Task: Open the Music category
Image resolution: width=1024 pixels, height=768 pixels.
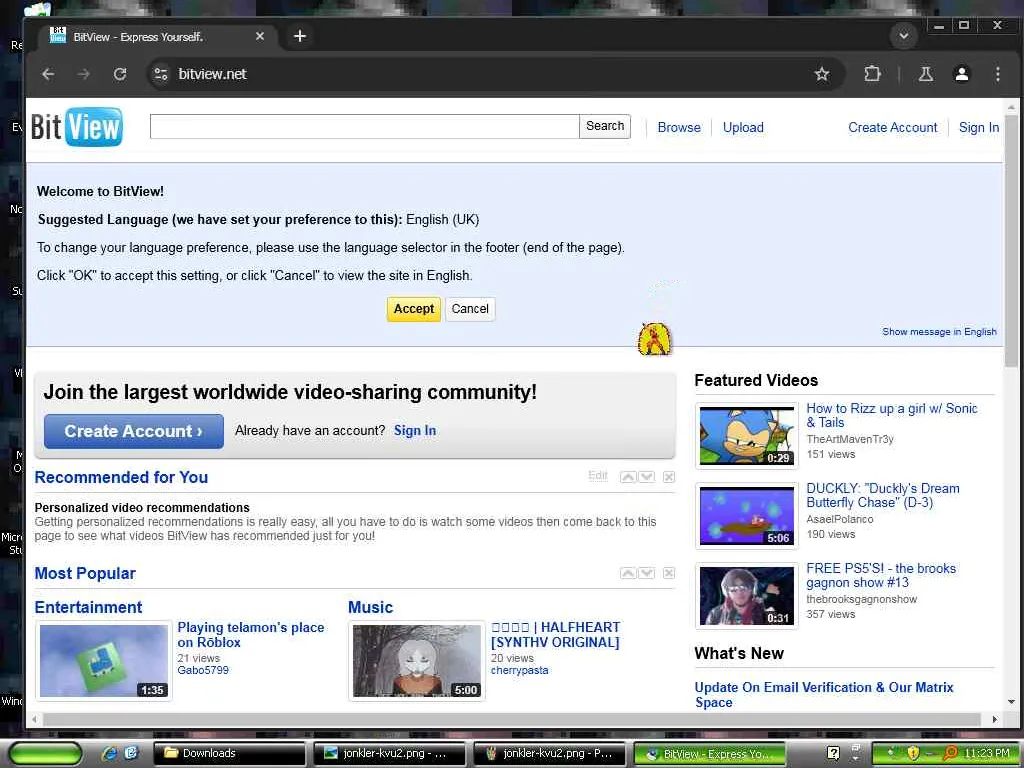Action: (x=370, y=607)
